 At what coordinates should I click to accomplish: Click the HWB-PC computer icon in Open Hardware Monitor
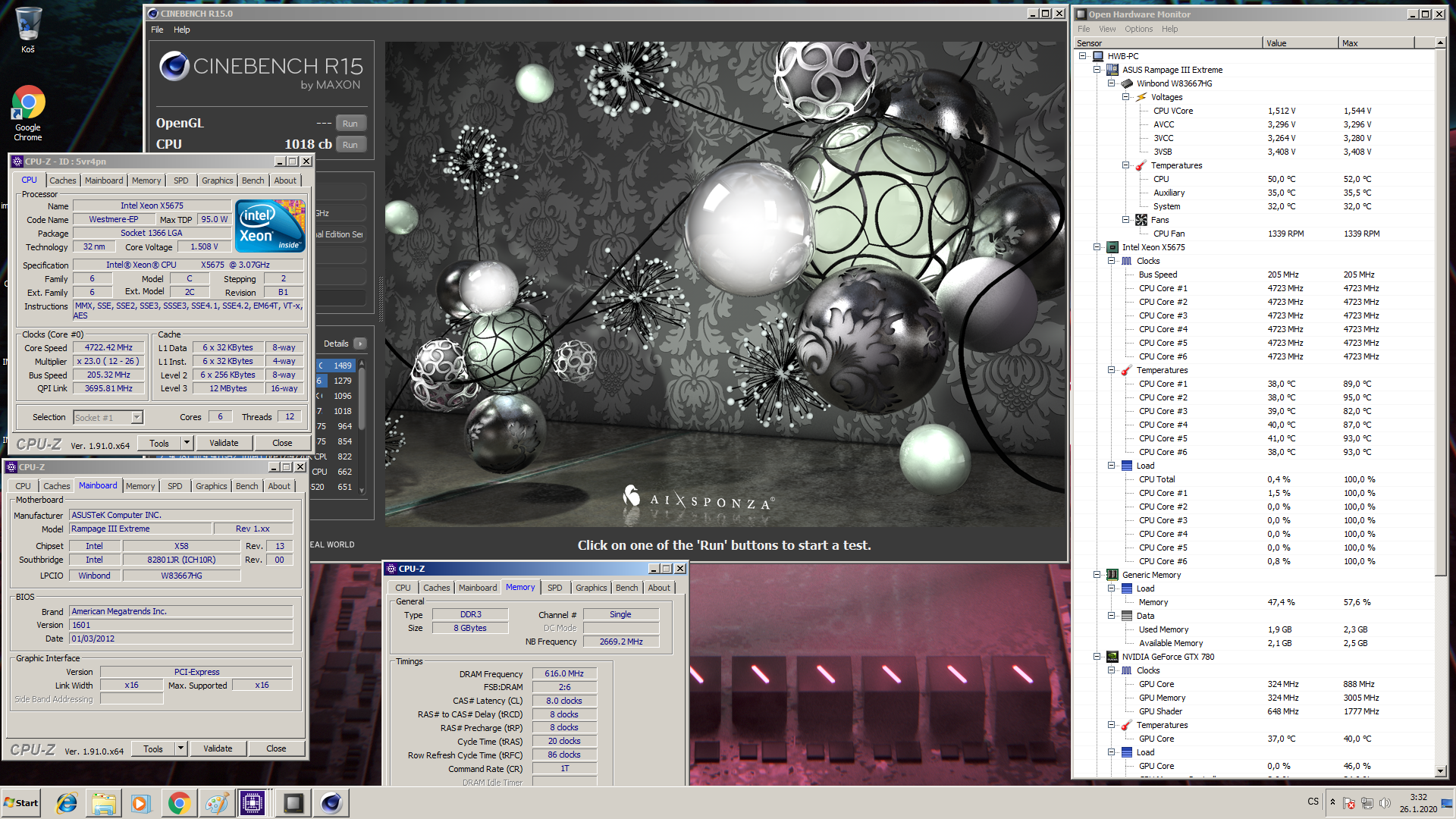coord(1097,56)
